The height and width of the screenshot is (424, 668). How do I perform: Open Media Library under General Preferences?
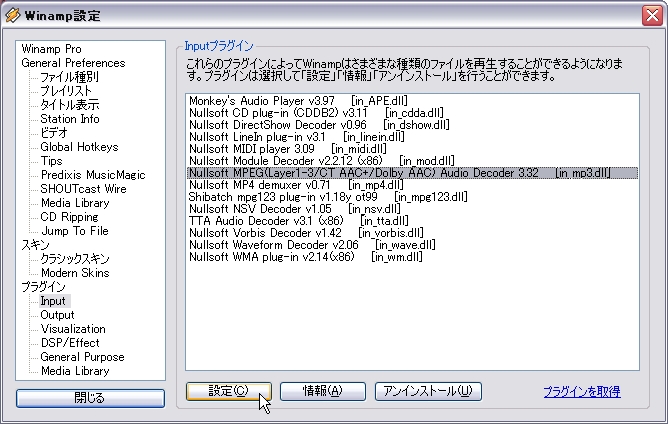click(75, 203)
